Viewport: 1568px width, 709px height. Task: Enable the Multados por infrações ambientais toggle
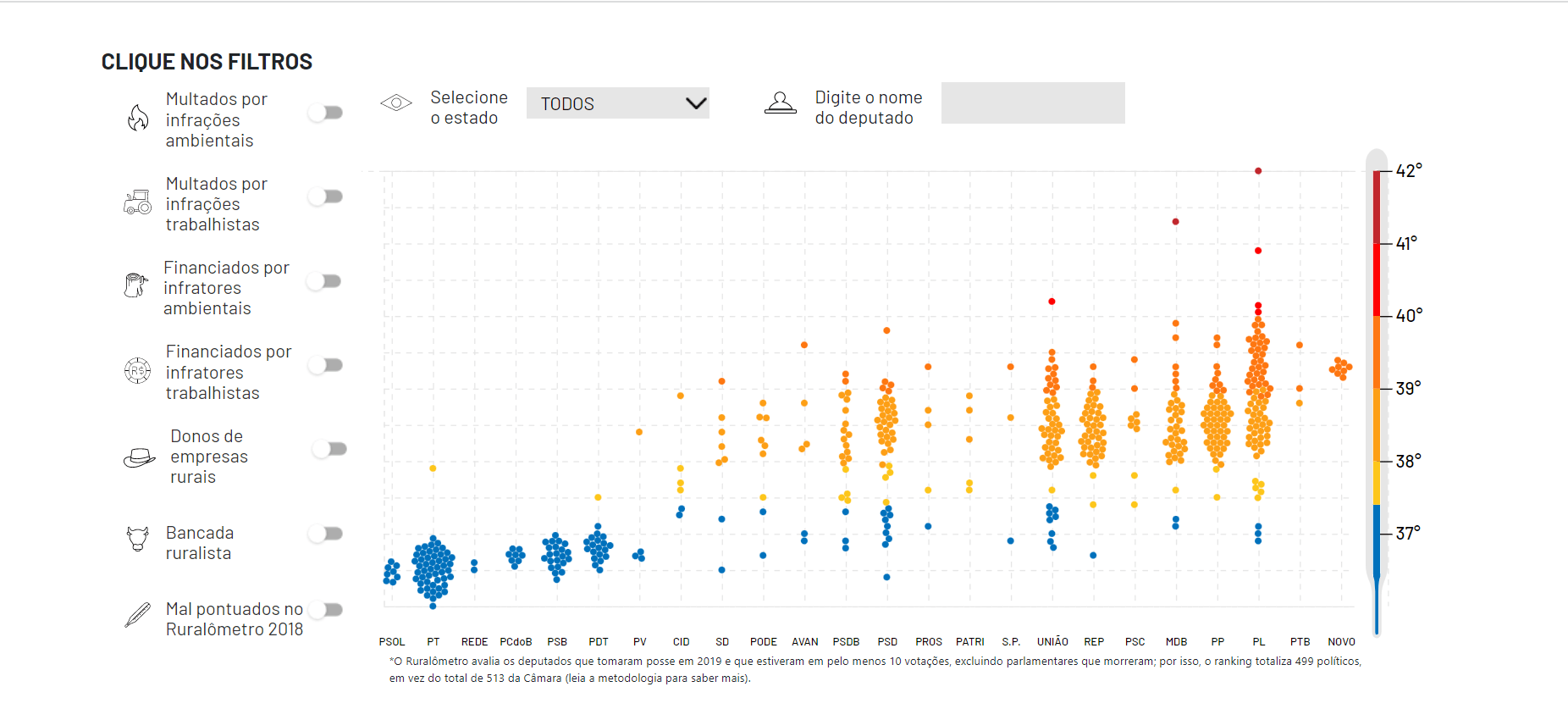tap(326, 113)
